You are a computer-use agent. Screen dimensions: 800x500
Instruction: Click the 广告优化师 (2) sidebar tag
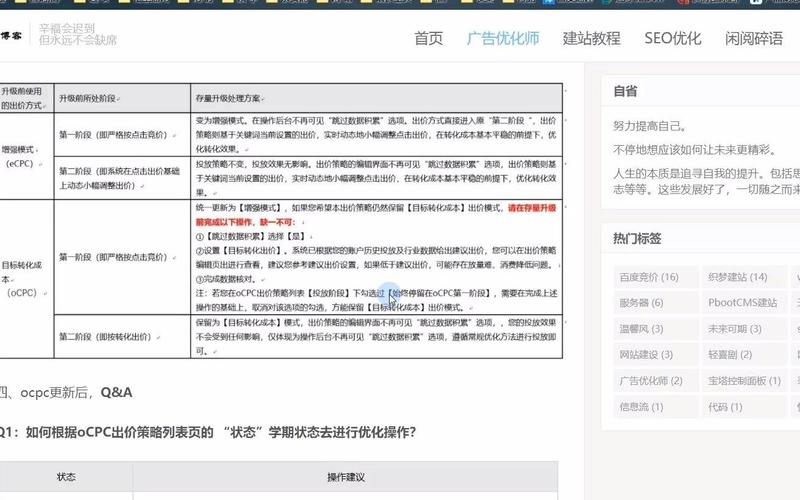pos(651,381)
